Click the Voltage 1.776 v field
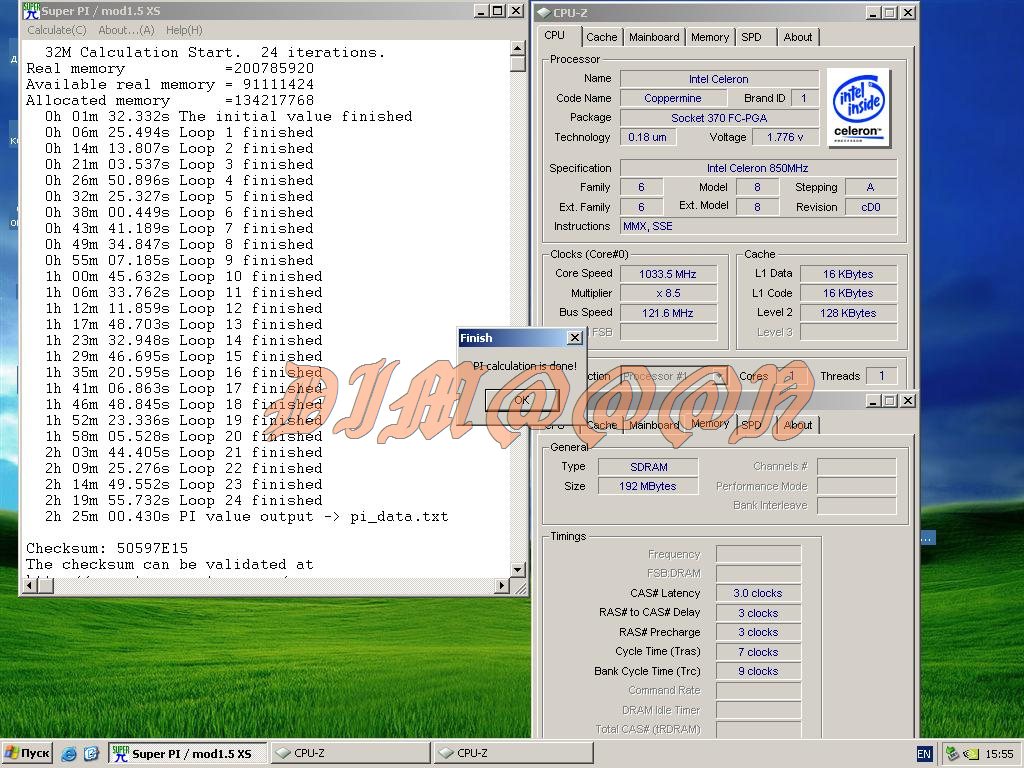The height and width of the screenshot is (768, 1024). point(784,137)
